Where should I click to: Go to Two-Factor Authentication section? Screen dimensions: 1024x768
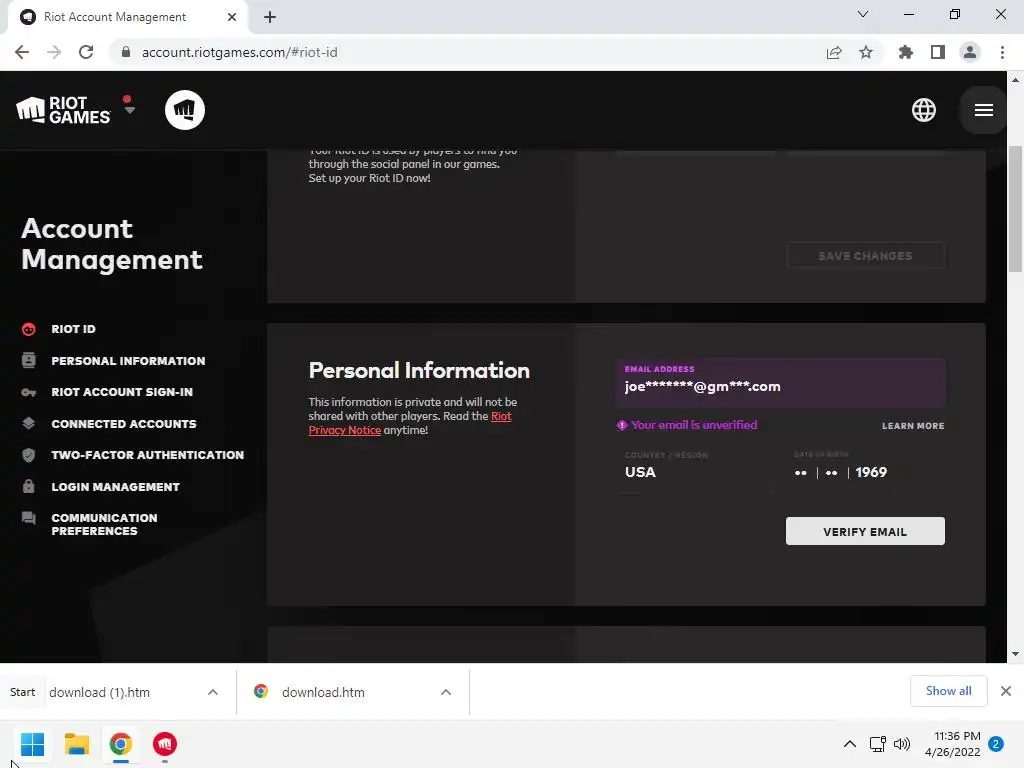coord(148,455)
